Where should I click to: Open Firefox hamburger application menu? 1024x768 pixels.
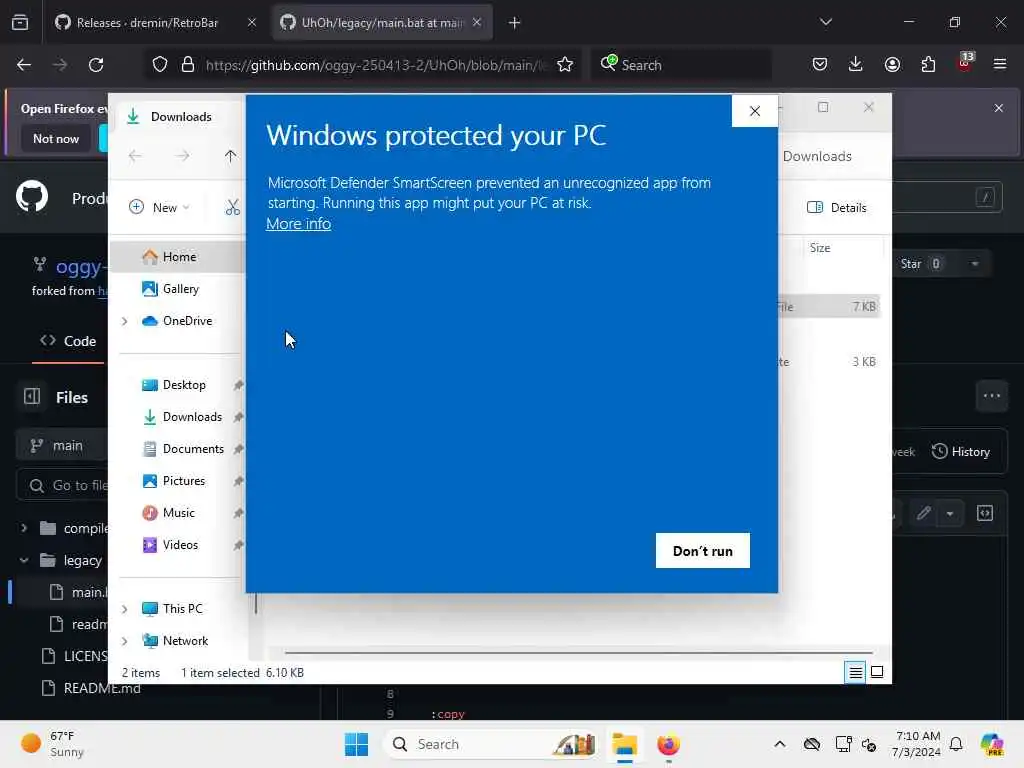tap(1000, 64)
